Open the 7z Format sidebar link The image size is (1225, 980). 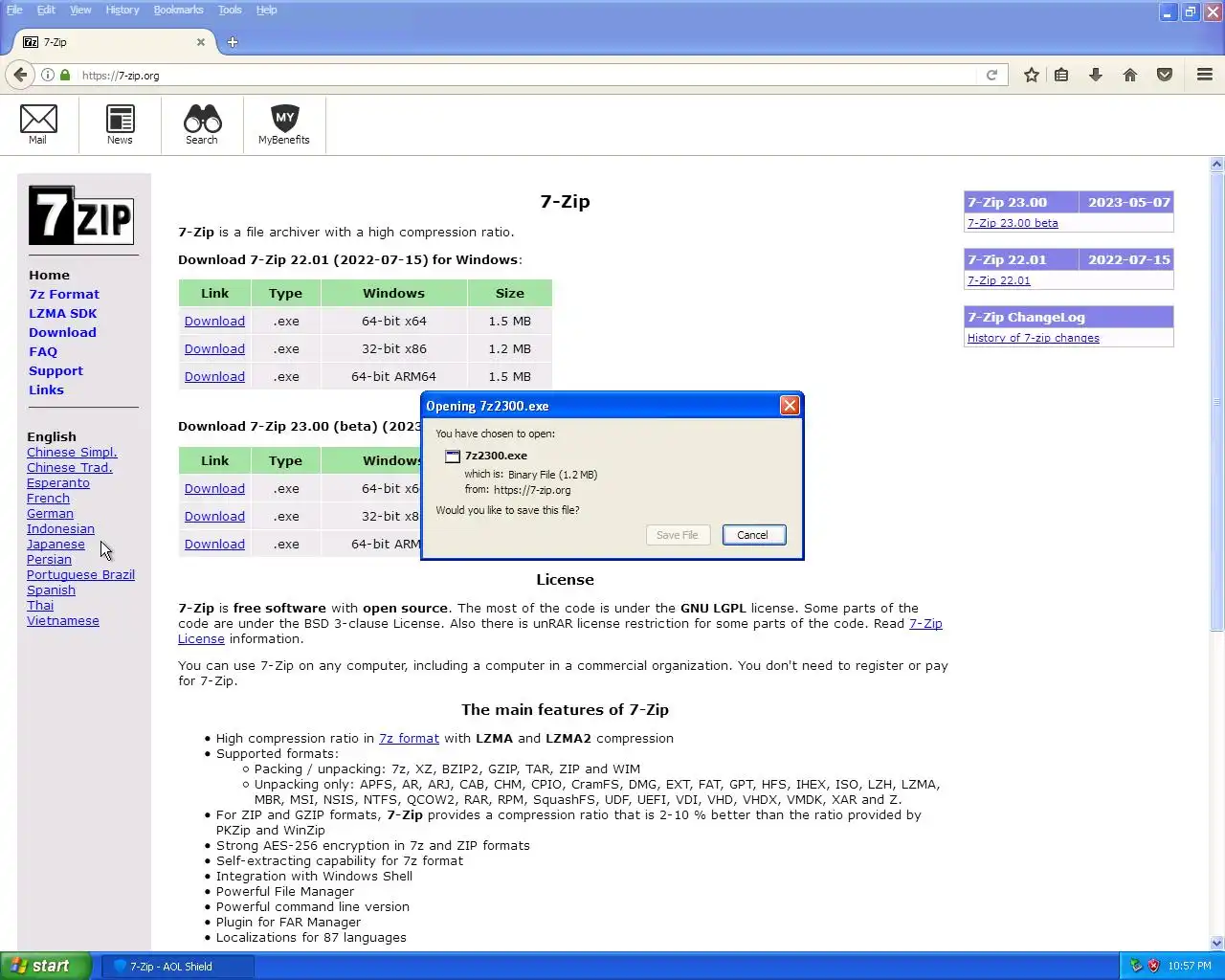coord(64,295)
